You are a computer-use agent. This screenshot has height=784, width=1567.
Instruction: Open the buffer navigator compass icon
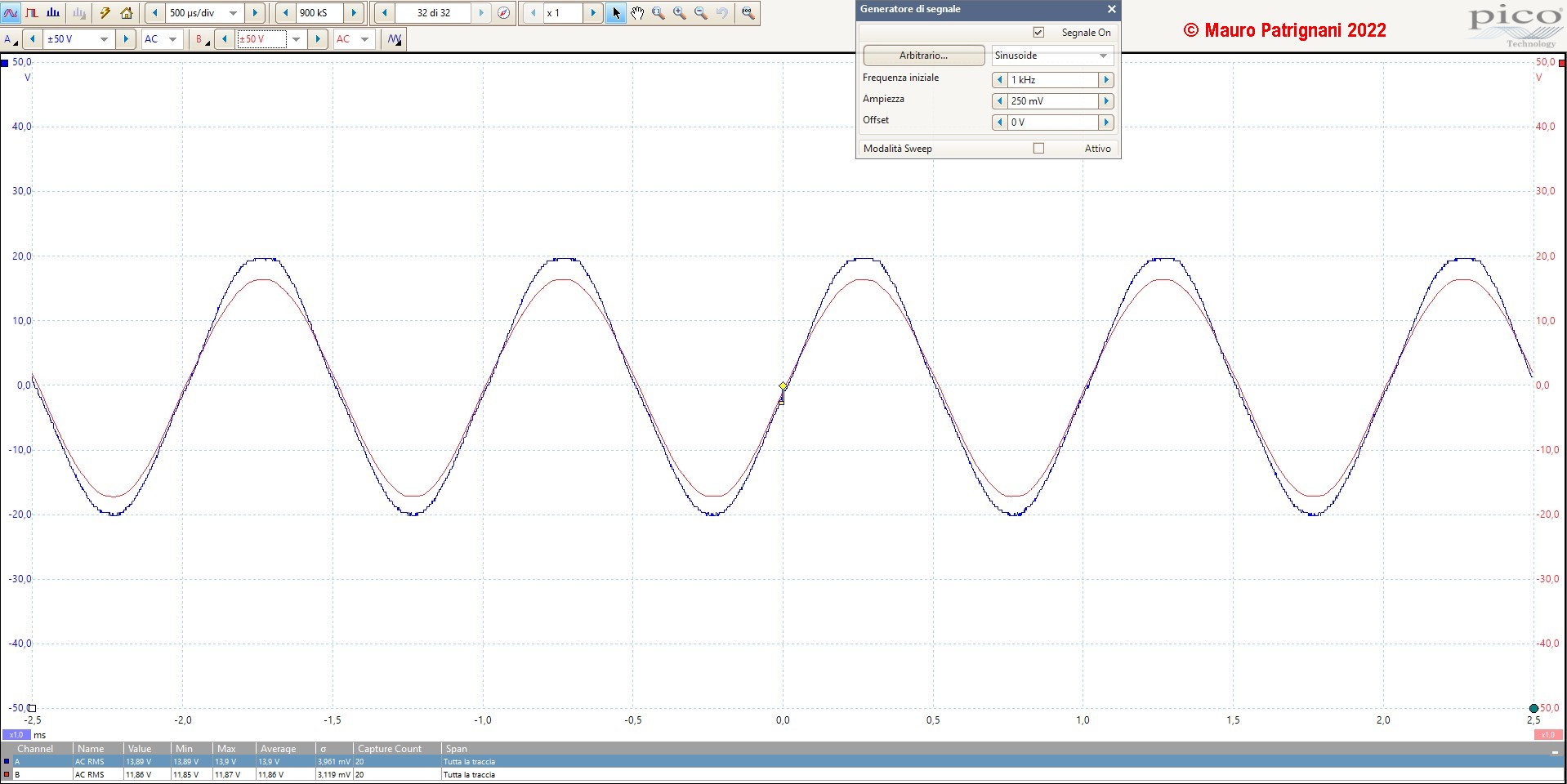click(504, 13)
